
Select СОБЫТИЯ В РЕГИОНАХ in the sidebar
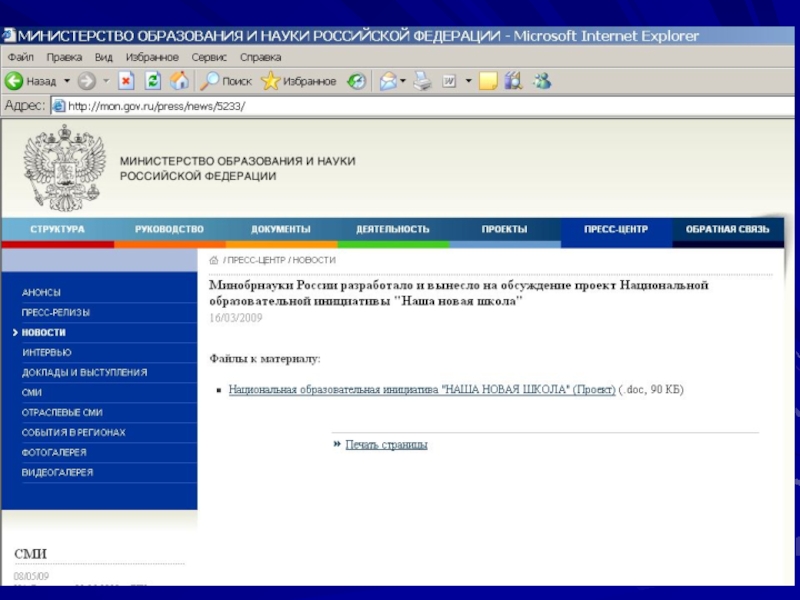73,432
